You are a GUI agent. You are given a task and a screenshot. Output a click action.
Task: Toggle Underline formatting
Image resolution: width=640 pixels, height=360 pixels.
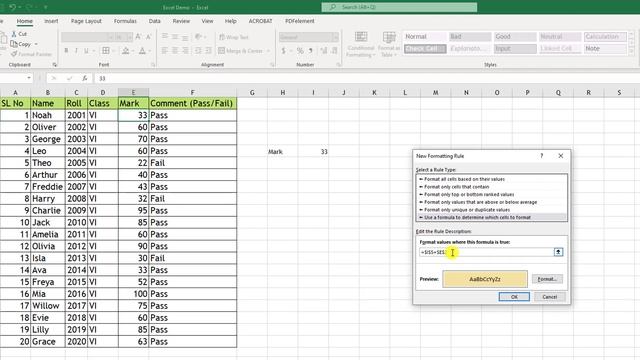click(86, 51)
